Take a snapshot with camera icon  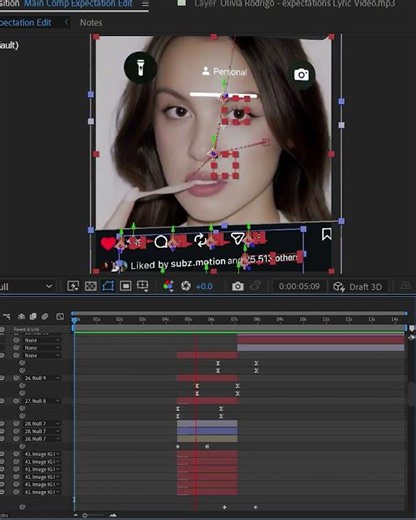click(x=237, y=286)
